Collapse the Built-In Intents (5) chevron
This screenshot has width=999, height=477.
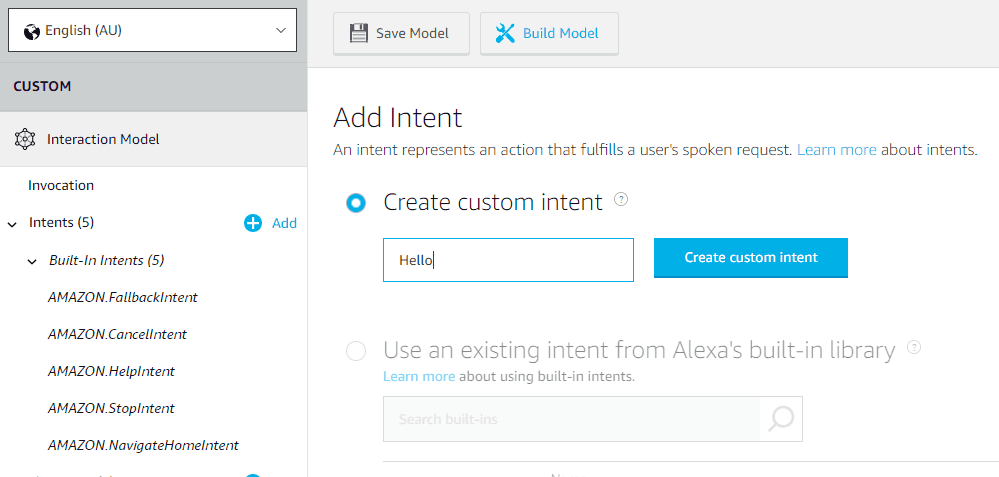32,261
